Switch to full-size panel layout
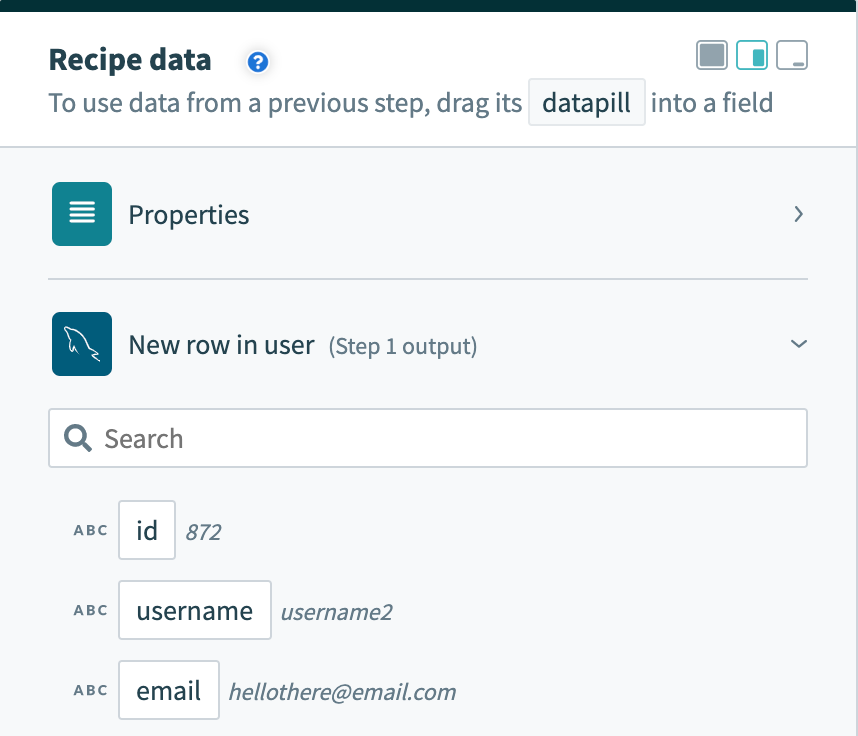This screenshot has width=858, height=736. click(x=712, y=56)
